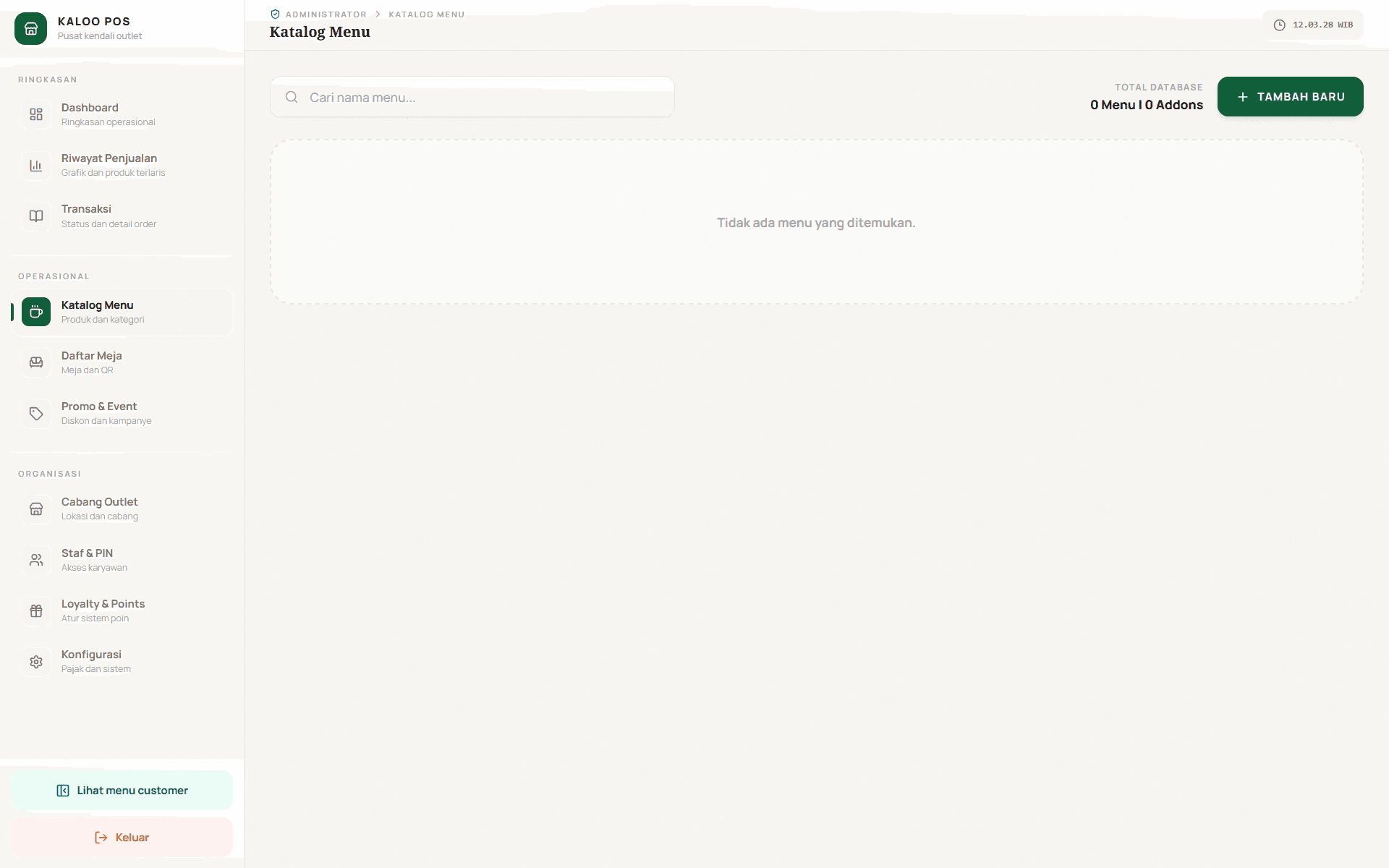Click the 0 Menu | 0 Addons counter
Viewport: 1389px width, 868px height.
point(1147,105)
